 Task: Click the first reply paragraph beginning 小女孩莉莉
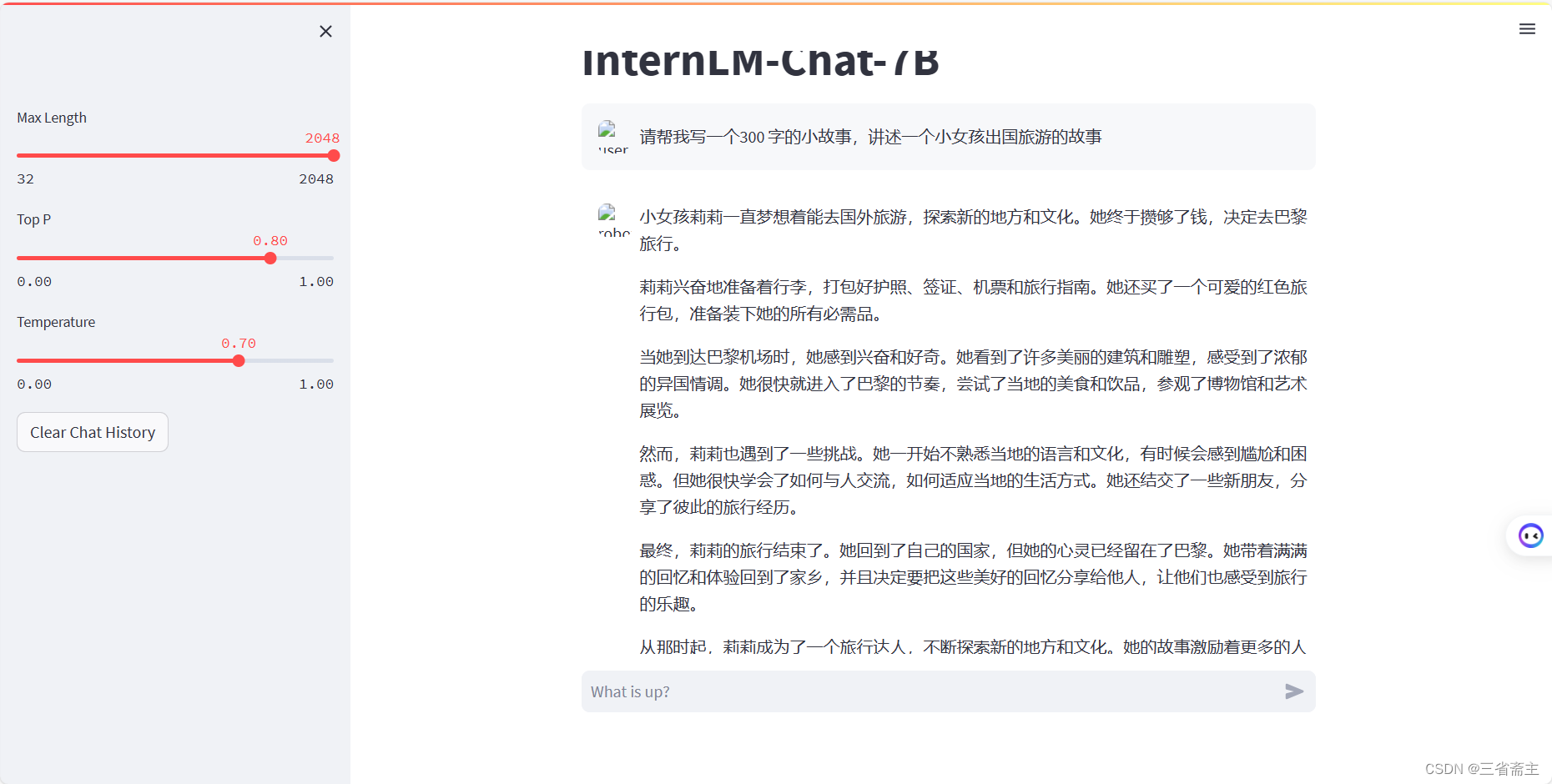pyautogui.click(x=973, y=230)
